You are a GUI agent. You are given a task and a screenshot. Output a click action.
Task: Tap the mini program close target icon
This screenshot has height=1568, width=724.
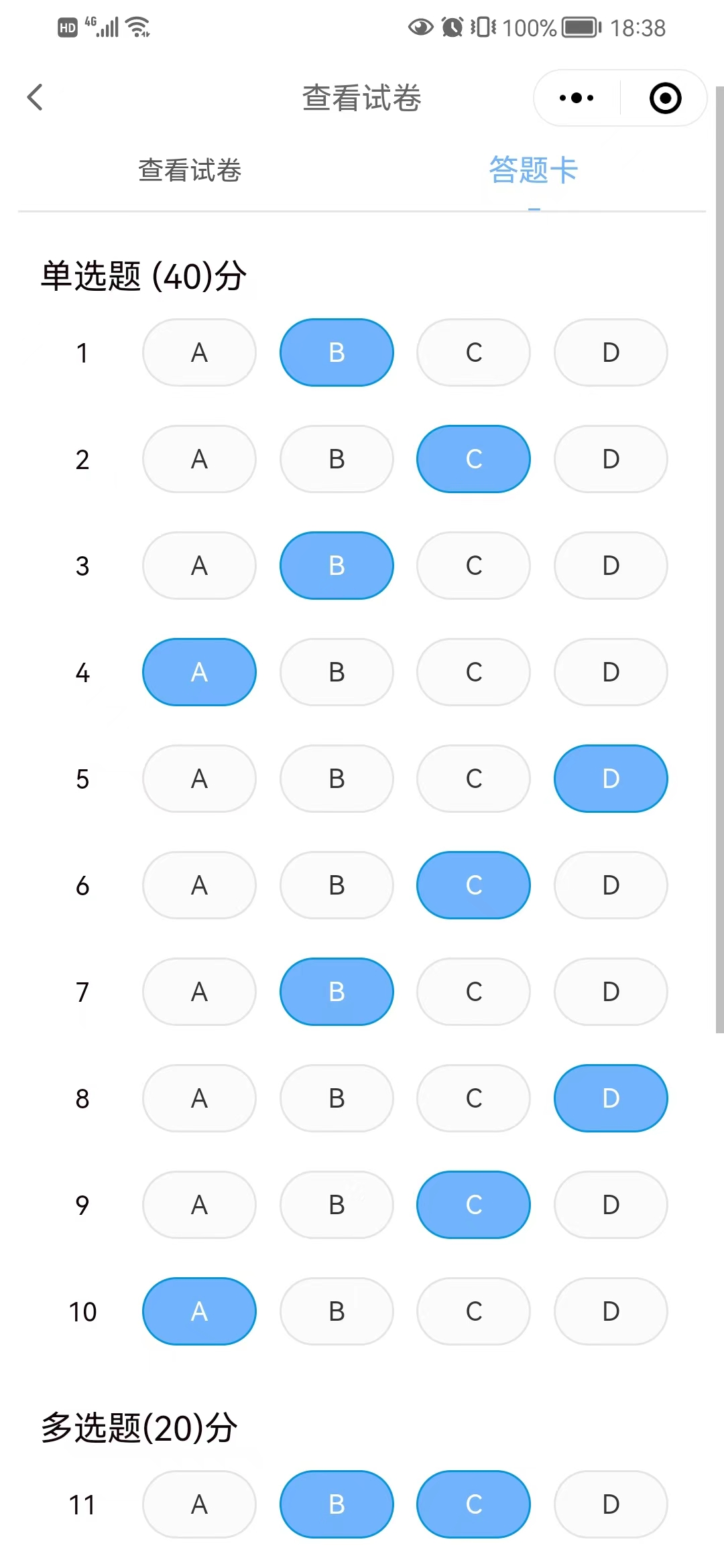click(x=665, y=99)
